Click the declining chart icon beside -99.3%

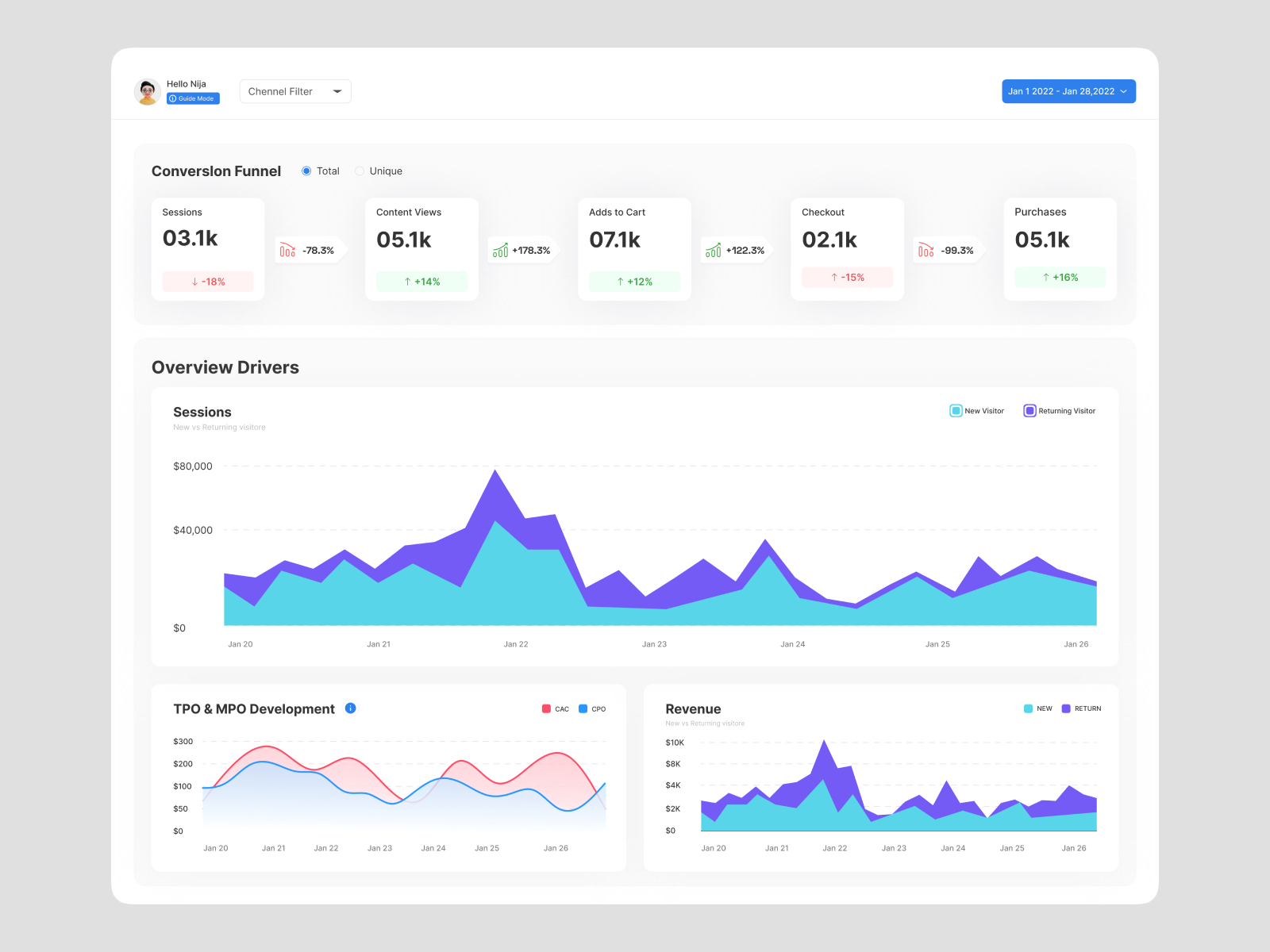click(x=926, y=250)
